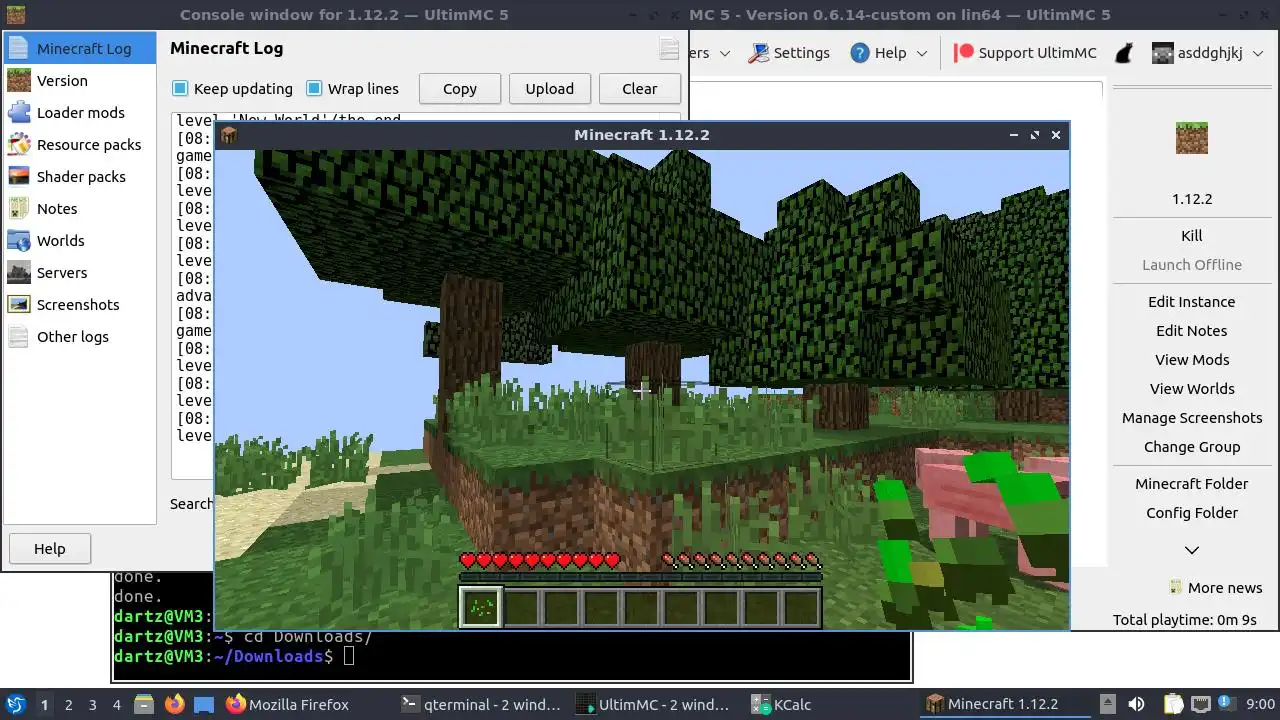Clear the Minecraft log
Viewport: 1280px width, 720px height.
coord(640,88)
